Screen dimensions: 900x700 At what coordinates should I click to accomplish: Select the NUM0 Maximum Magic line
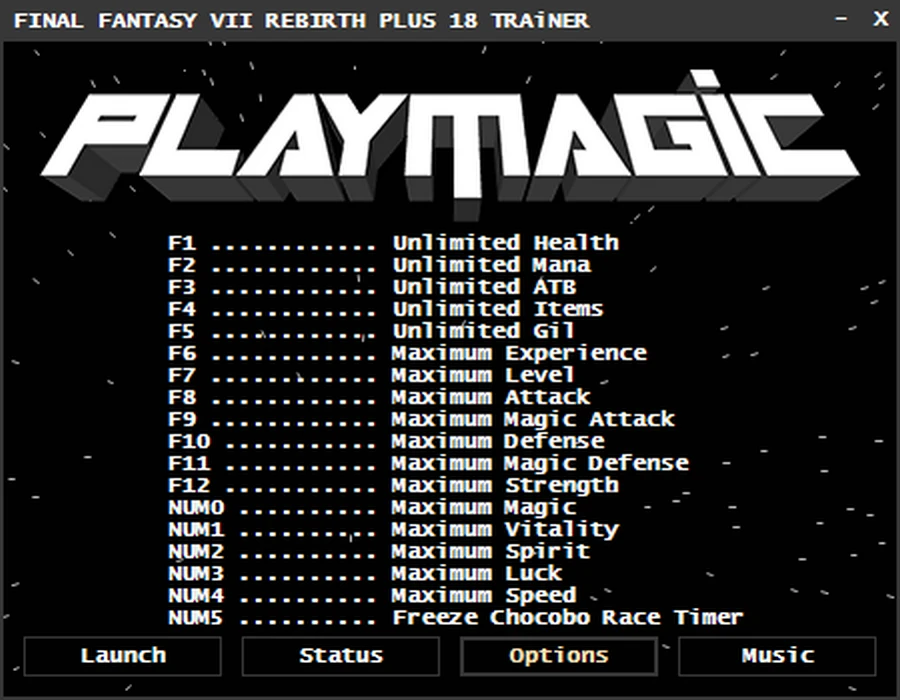click(x=372, y=508)
